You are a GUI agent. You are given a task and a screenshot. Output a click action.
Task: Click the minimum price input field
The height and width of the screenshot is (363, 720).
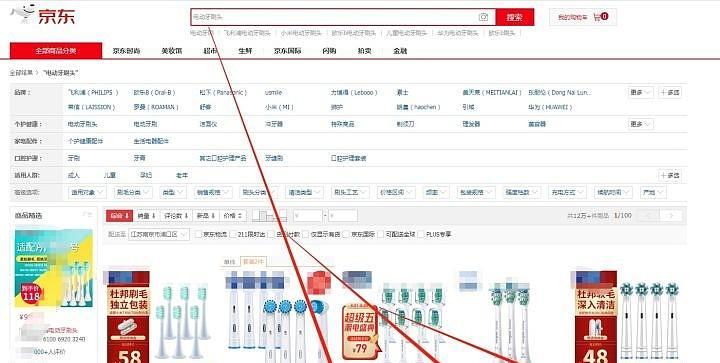tap(308, 216)
